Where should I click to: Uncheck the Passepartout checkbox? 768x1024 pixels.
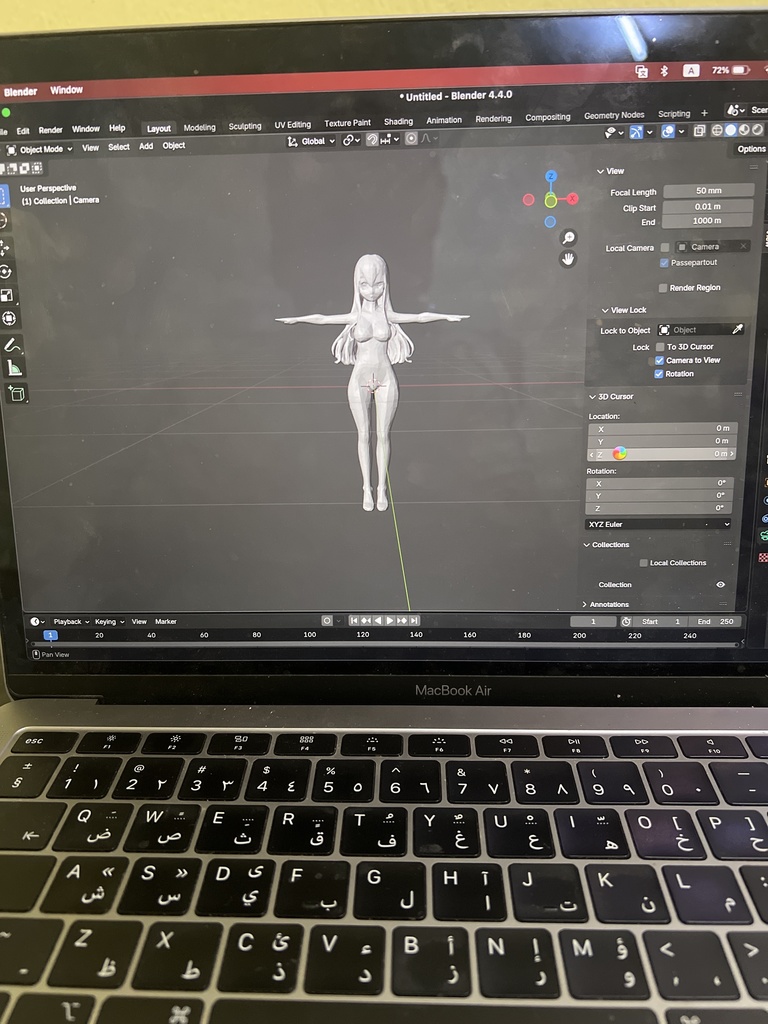[x=664, y=263]
